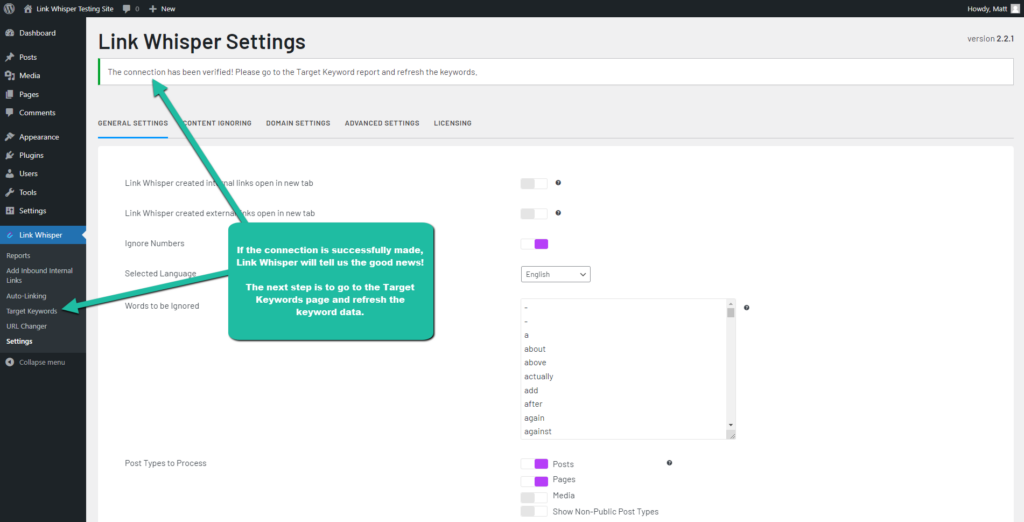Open Add Inbound Internal Links page
Viewport: 1024px width, 522px height.
[x=39, y=275]
